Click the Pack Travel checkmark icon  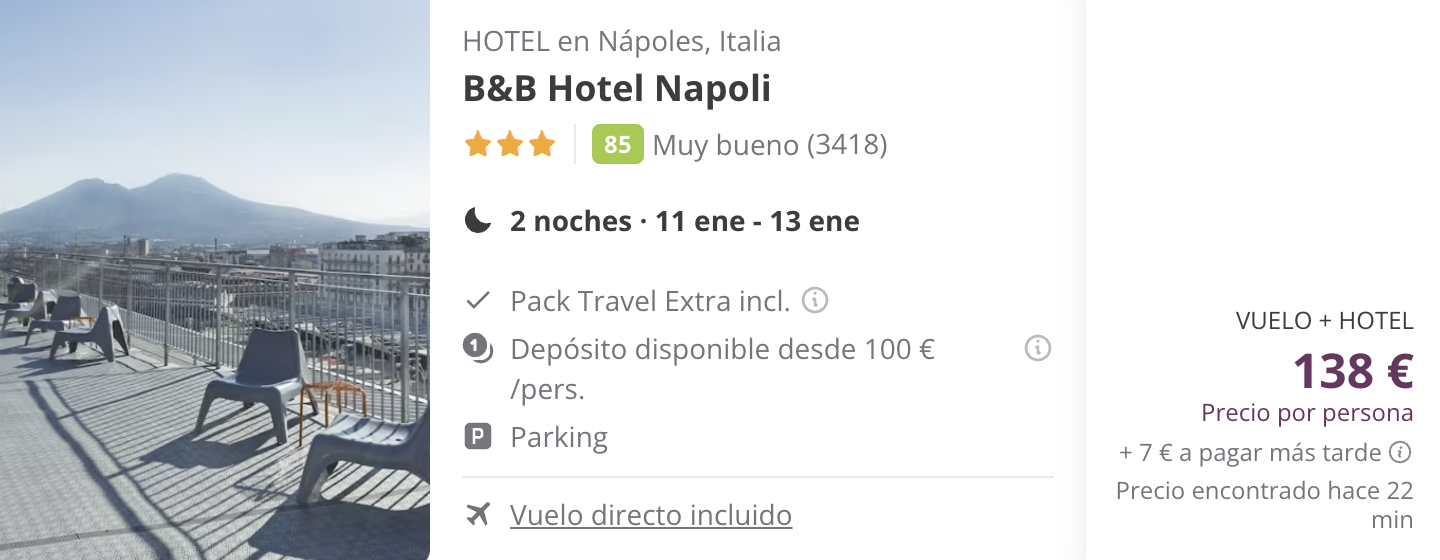pos(478,300)
